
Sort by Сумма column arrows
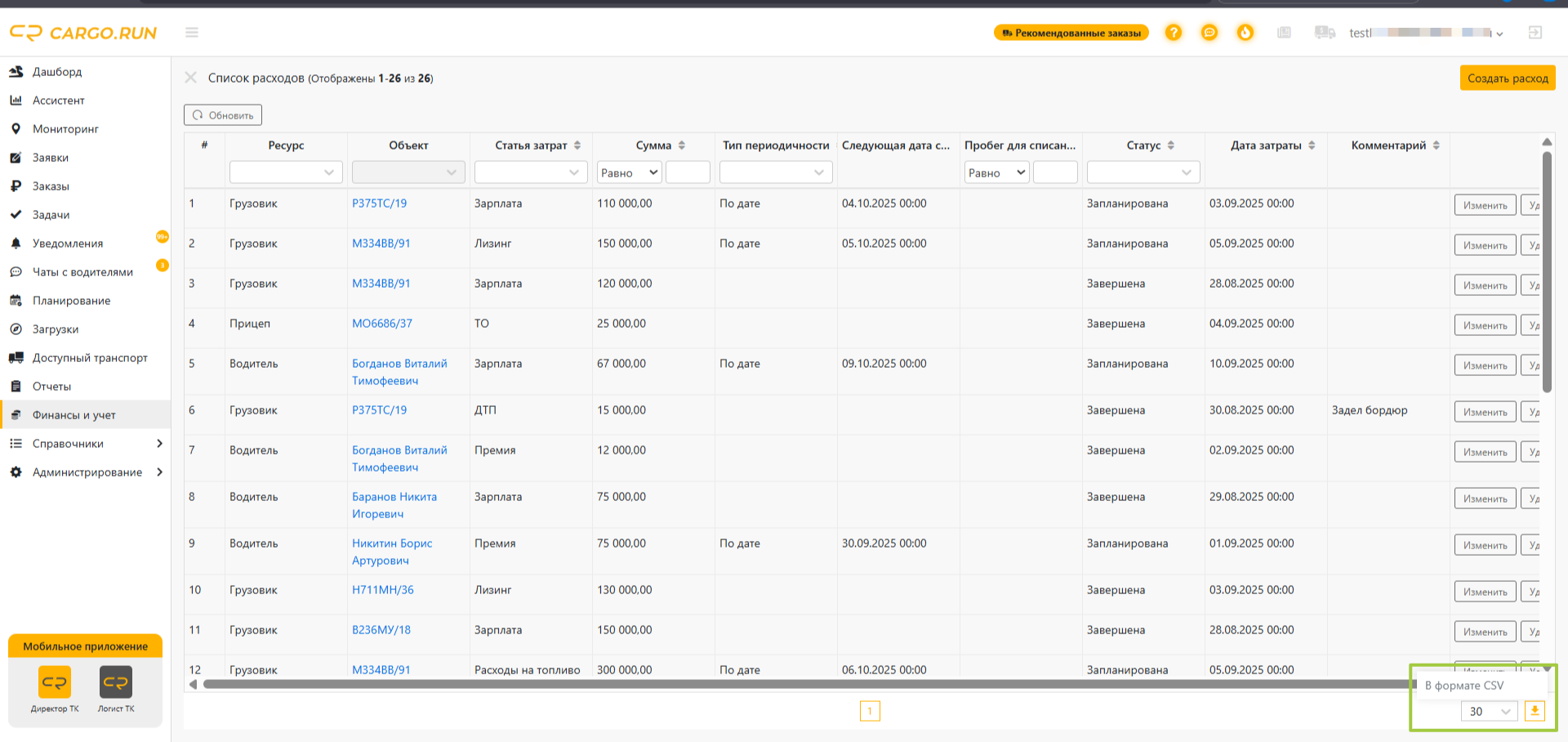682,145
